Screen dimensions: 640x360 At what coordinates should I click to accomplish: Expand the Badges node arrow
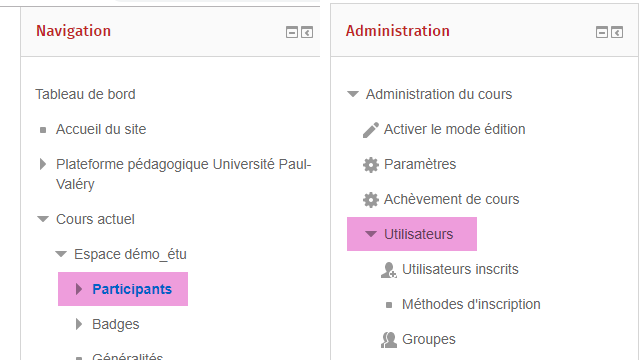[x=79, y=324]
